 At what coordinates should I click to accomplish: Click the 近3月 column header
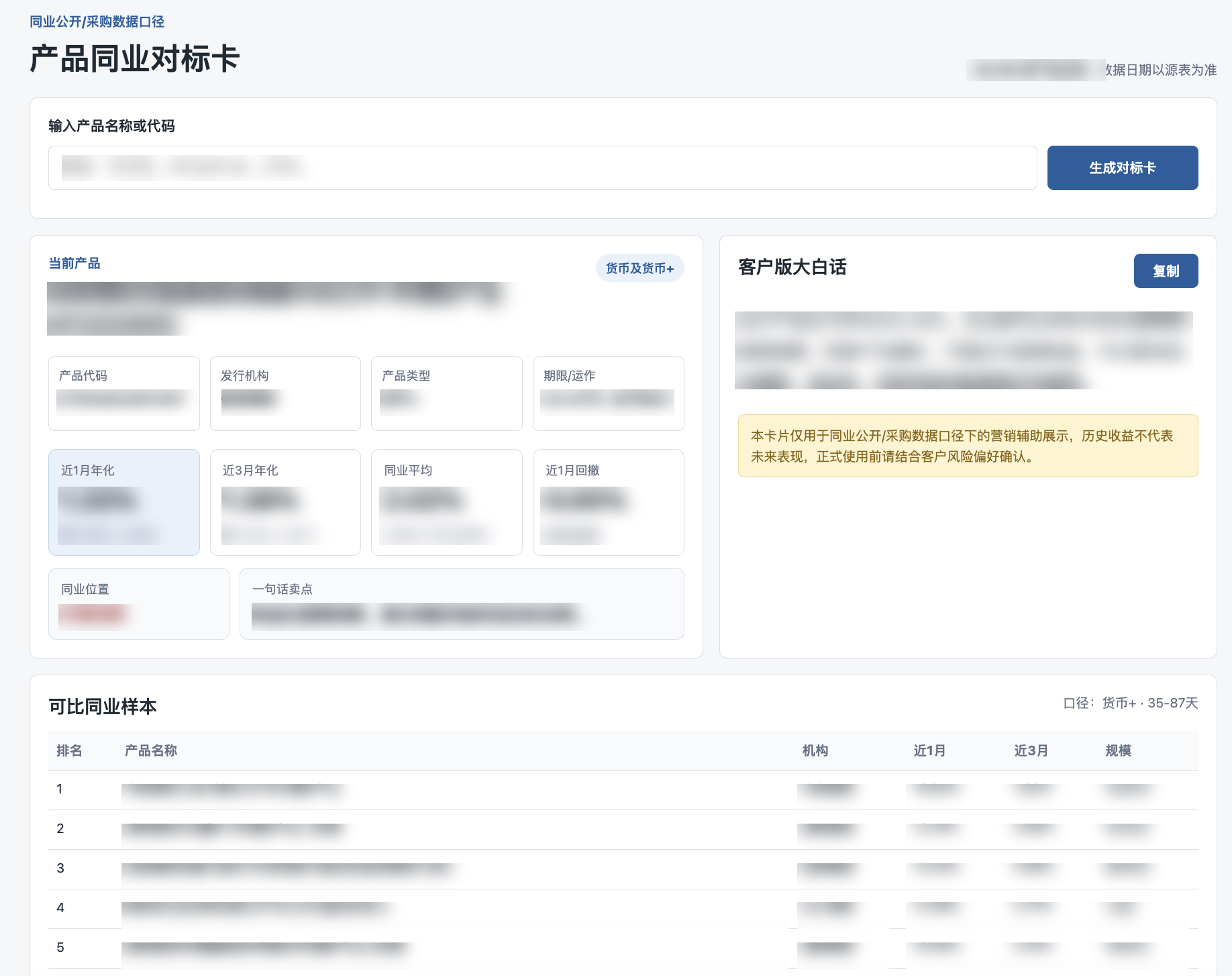[x=1031, y=750]
